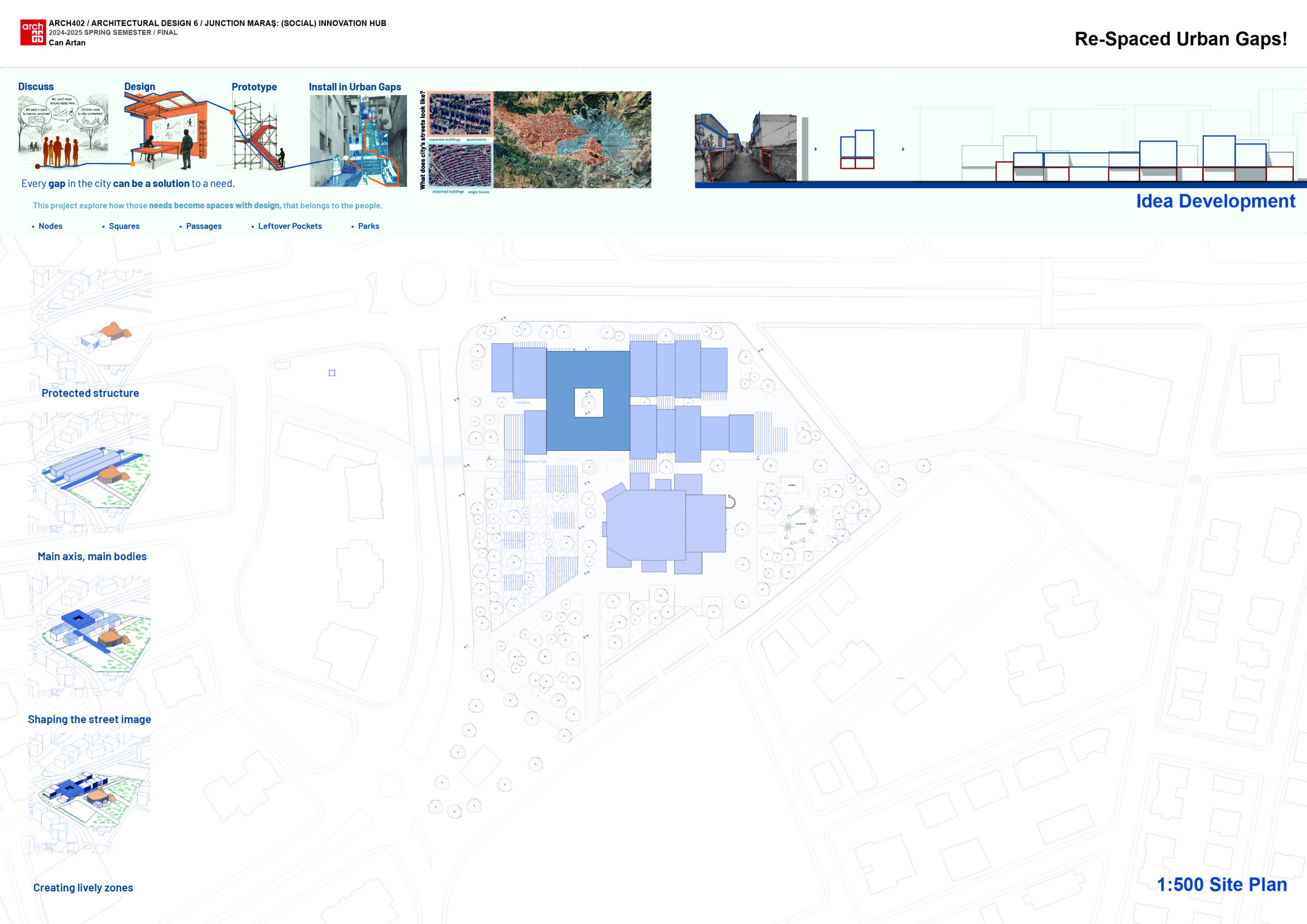Click the large satellite city map
Image resolution: width=1307 pixels, height=924 pixels.
572,139
